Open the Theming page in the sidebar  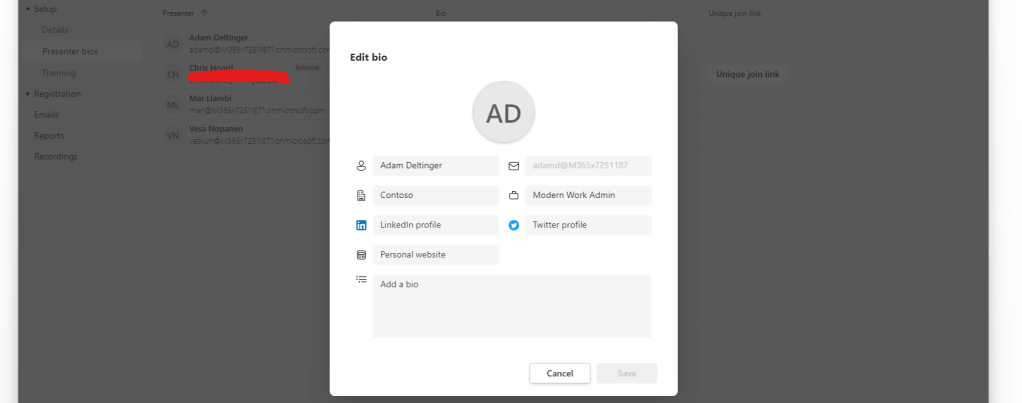[59, 73]
